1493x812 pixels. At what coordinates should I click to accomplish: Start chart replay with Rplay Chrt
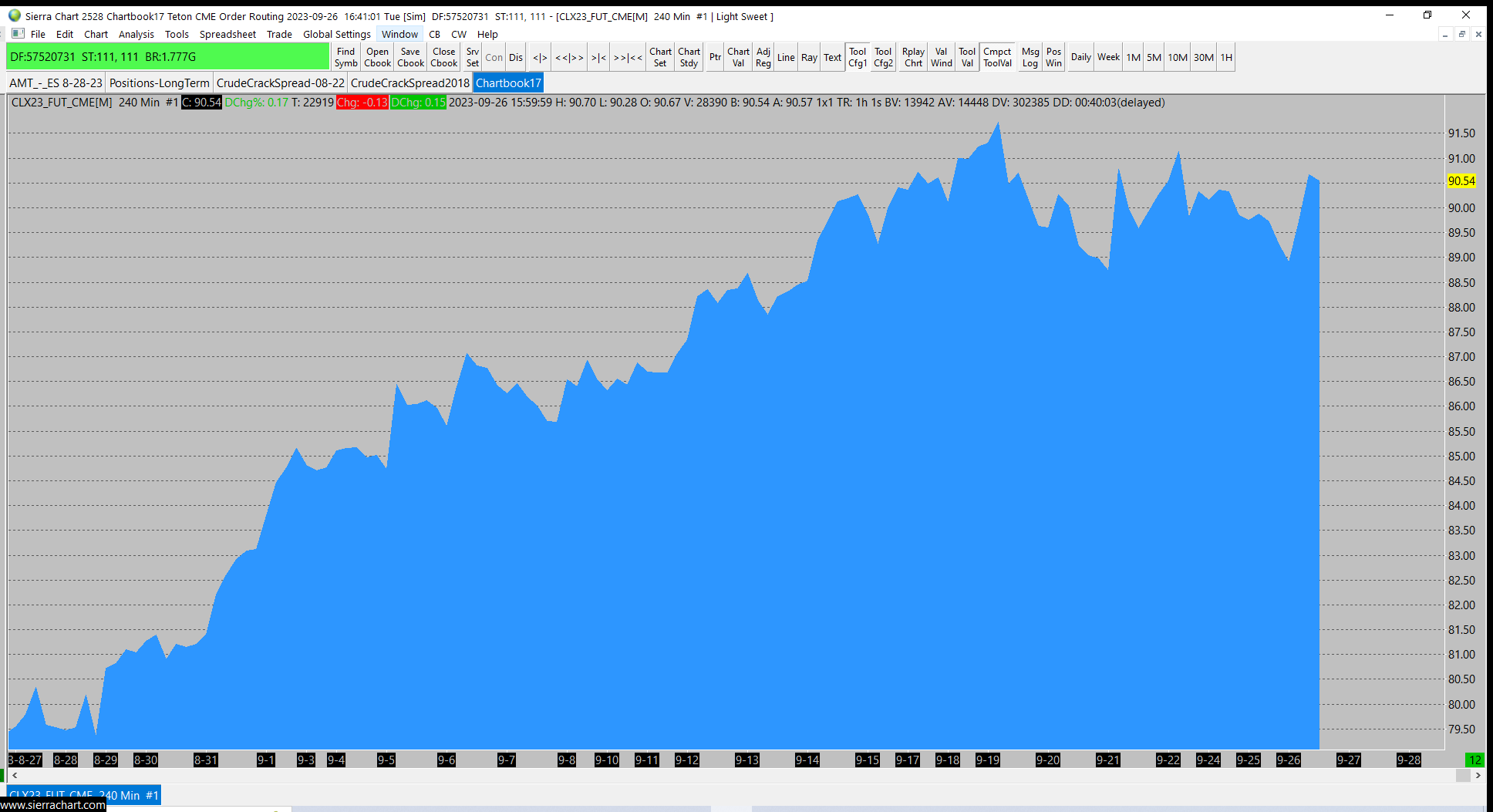tap(913, 57)
